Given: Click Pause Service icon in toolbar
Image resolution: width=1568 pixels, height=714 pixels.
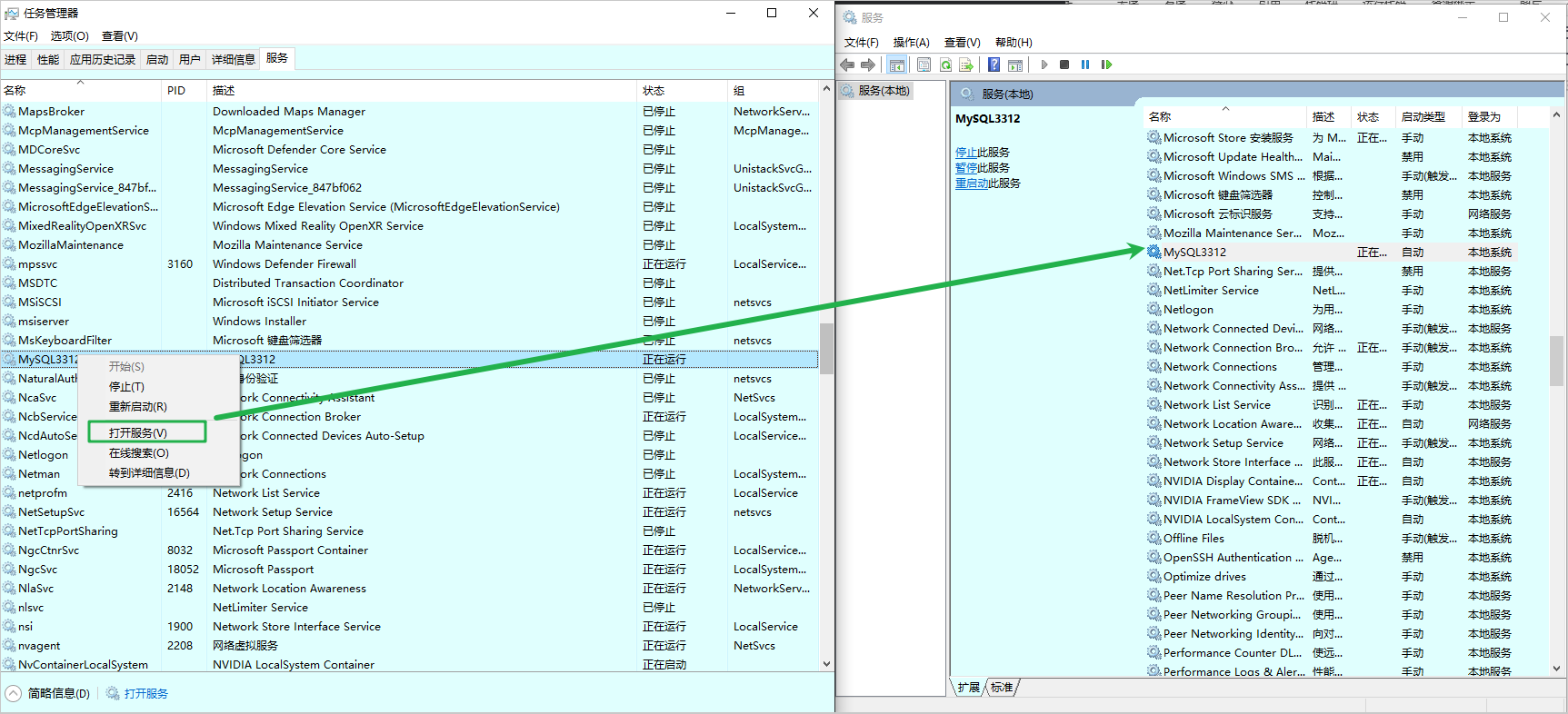Looking at the screenshot, I should click(1085, 64).
